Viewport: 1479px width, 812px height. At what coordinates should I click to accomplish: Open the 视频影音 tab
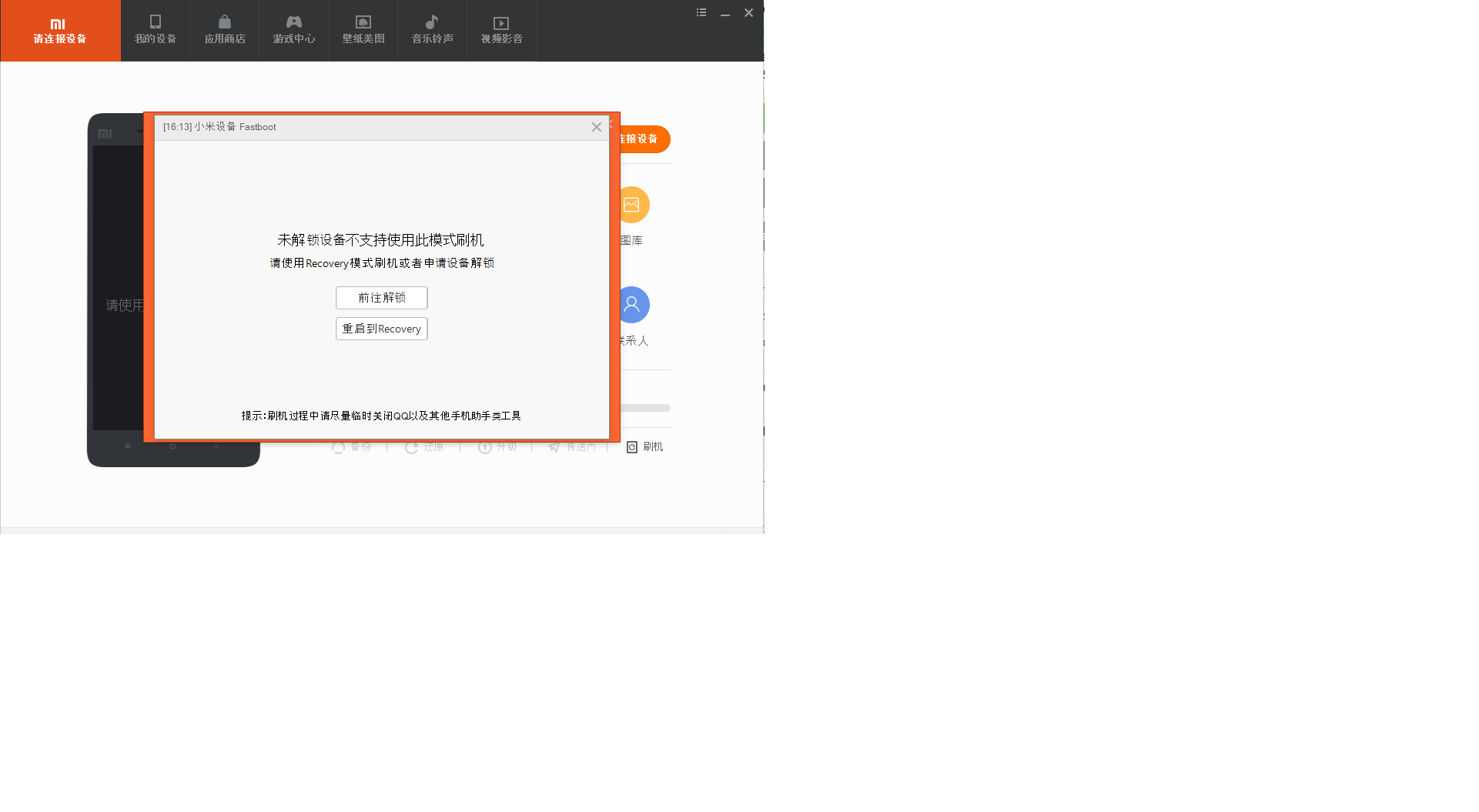[x=502, y=31]
